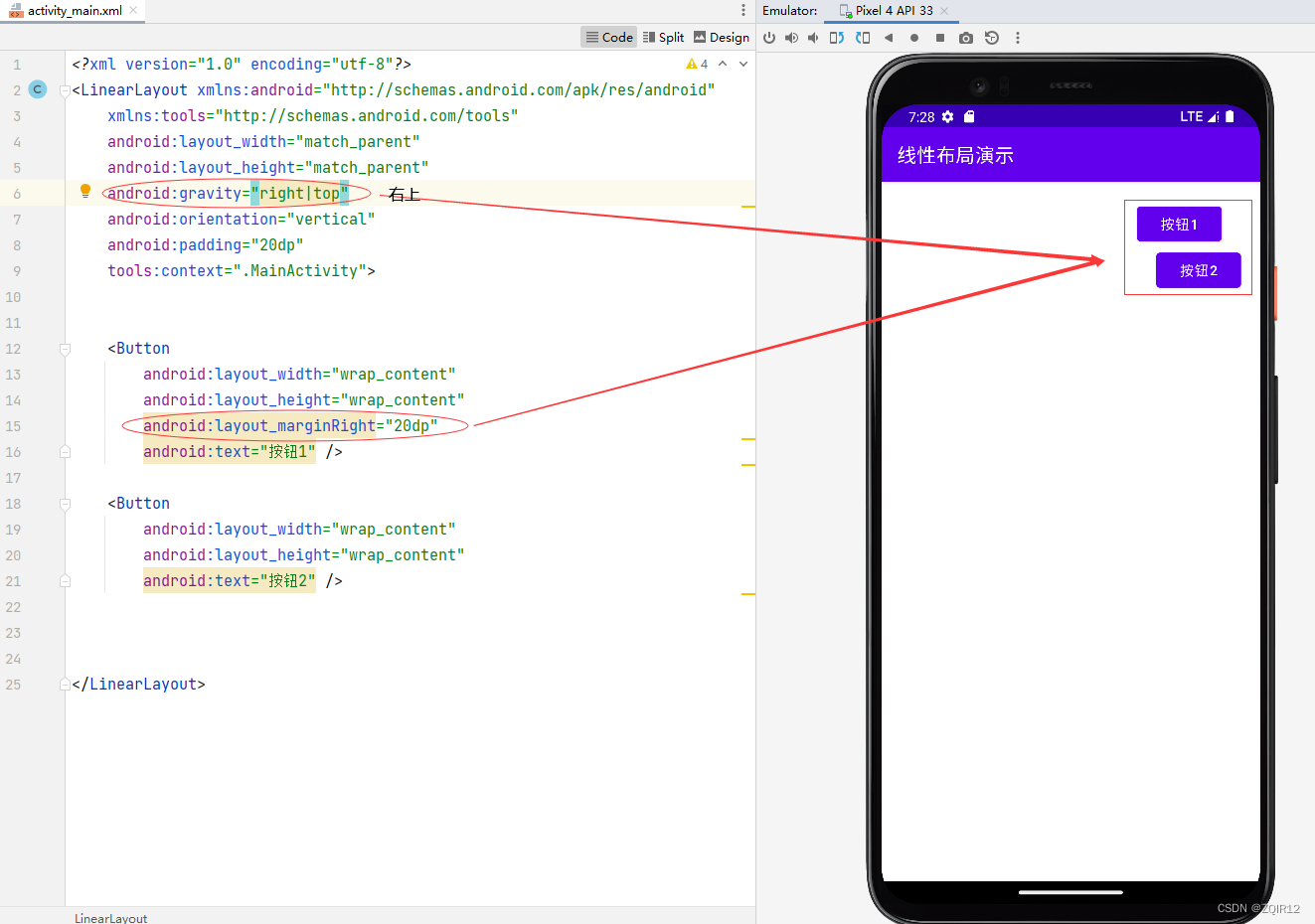
Task: Jump to previous highlighted problem arrow
Action: [723, 64]
